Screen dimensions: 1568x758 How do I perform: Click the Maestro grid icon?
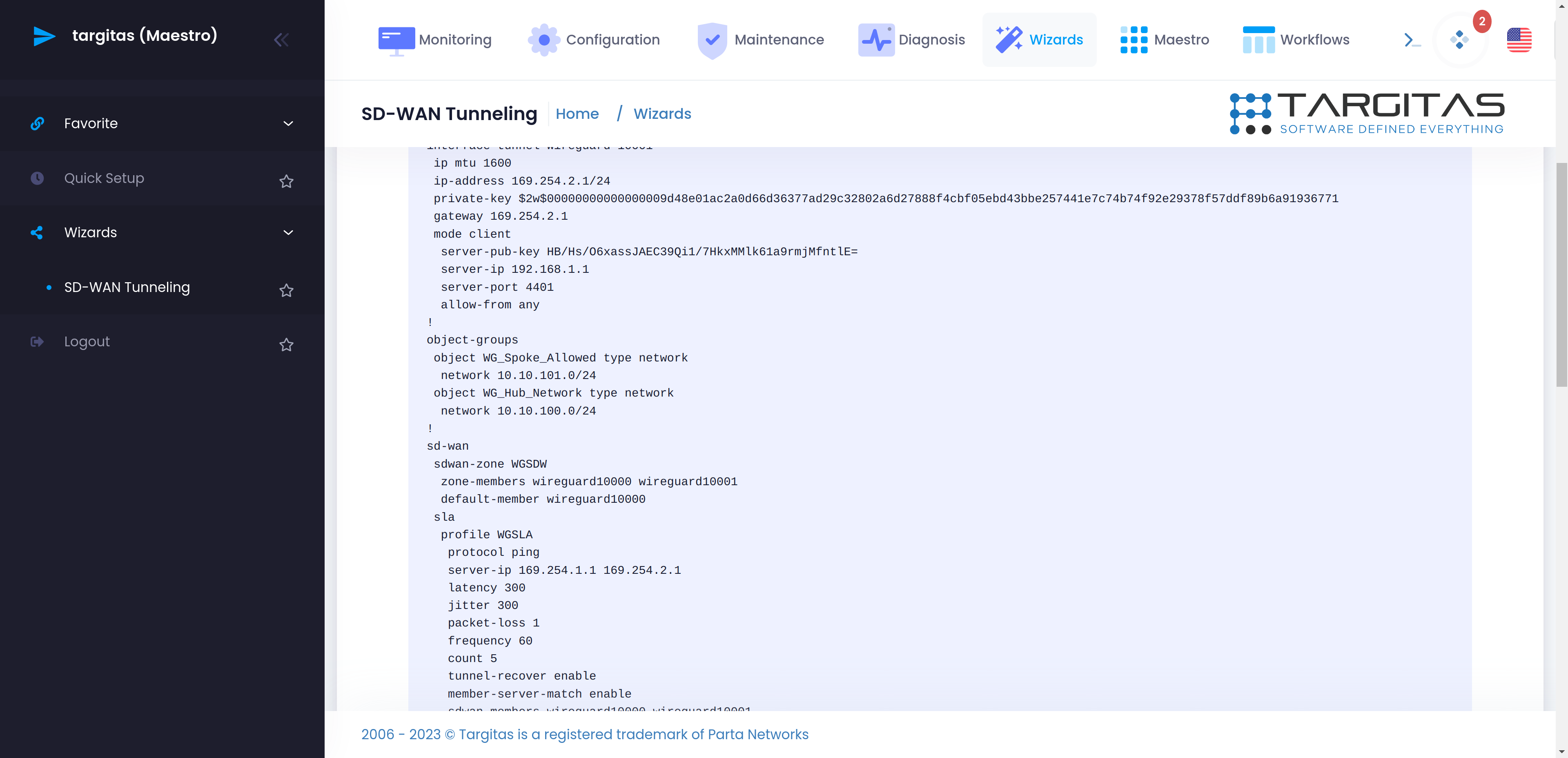[1134, 40]
